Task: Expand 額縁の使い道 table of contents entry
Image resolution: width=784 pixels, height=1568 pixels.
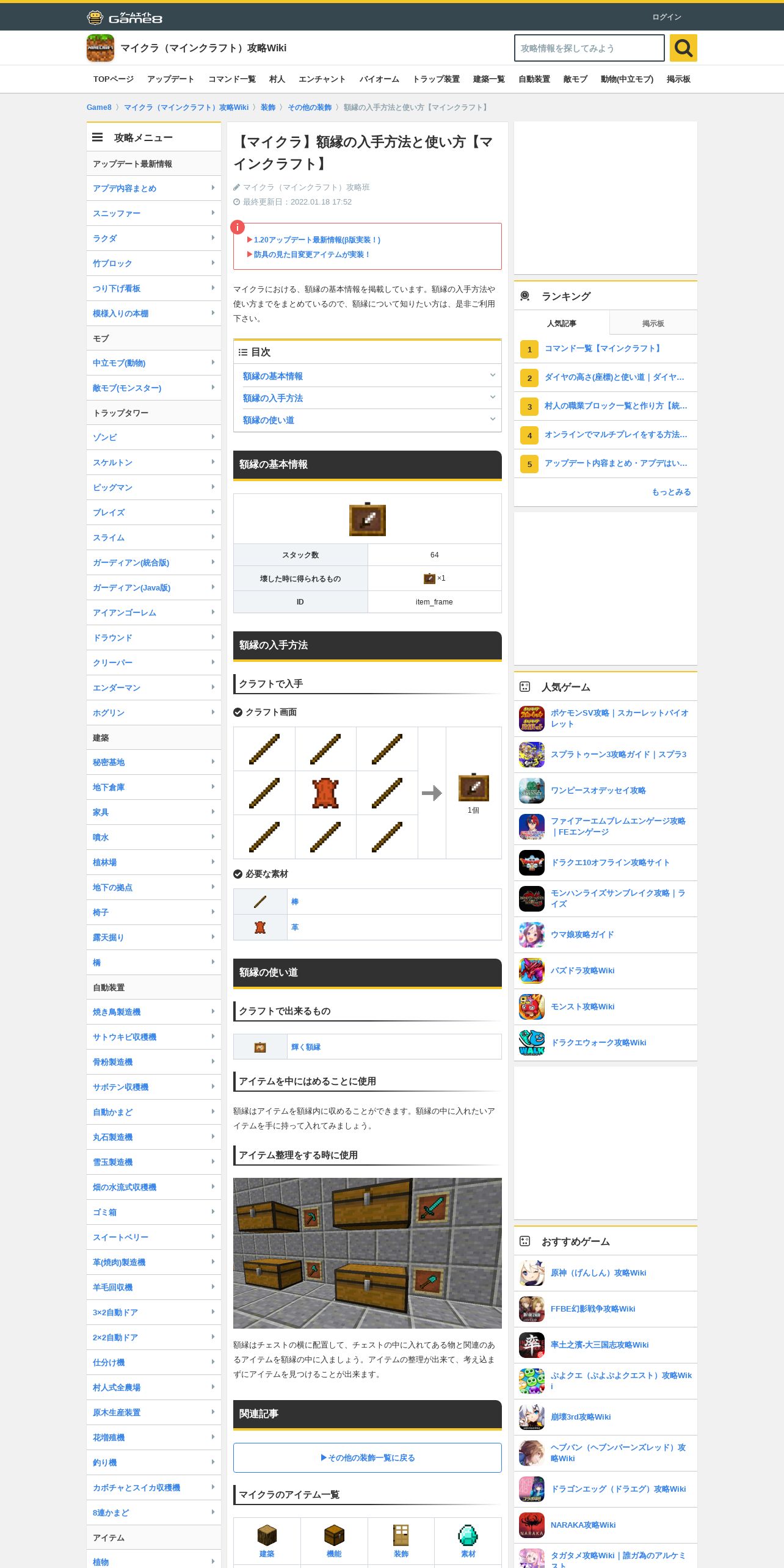Action: coord(368,420)
